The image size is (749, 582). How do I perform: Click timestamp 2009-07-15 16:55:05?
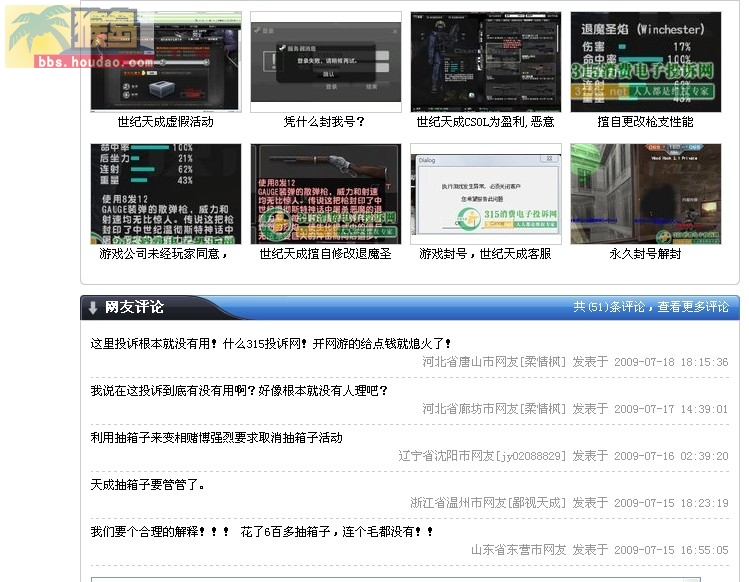[x=671, y=550]
